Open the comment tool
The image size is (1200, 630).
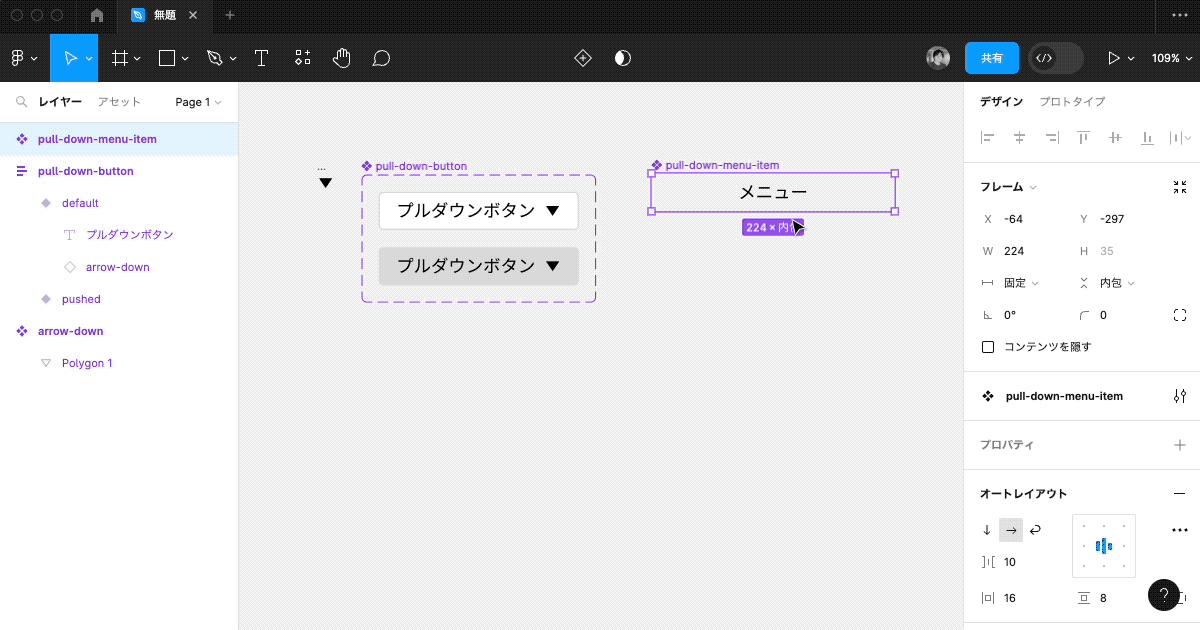381,57
